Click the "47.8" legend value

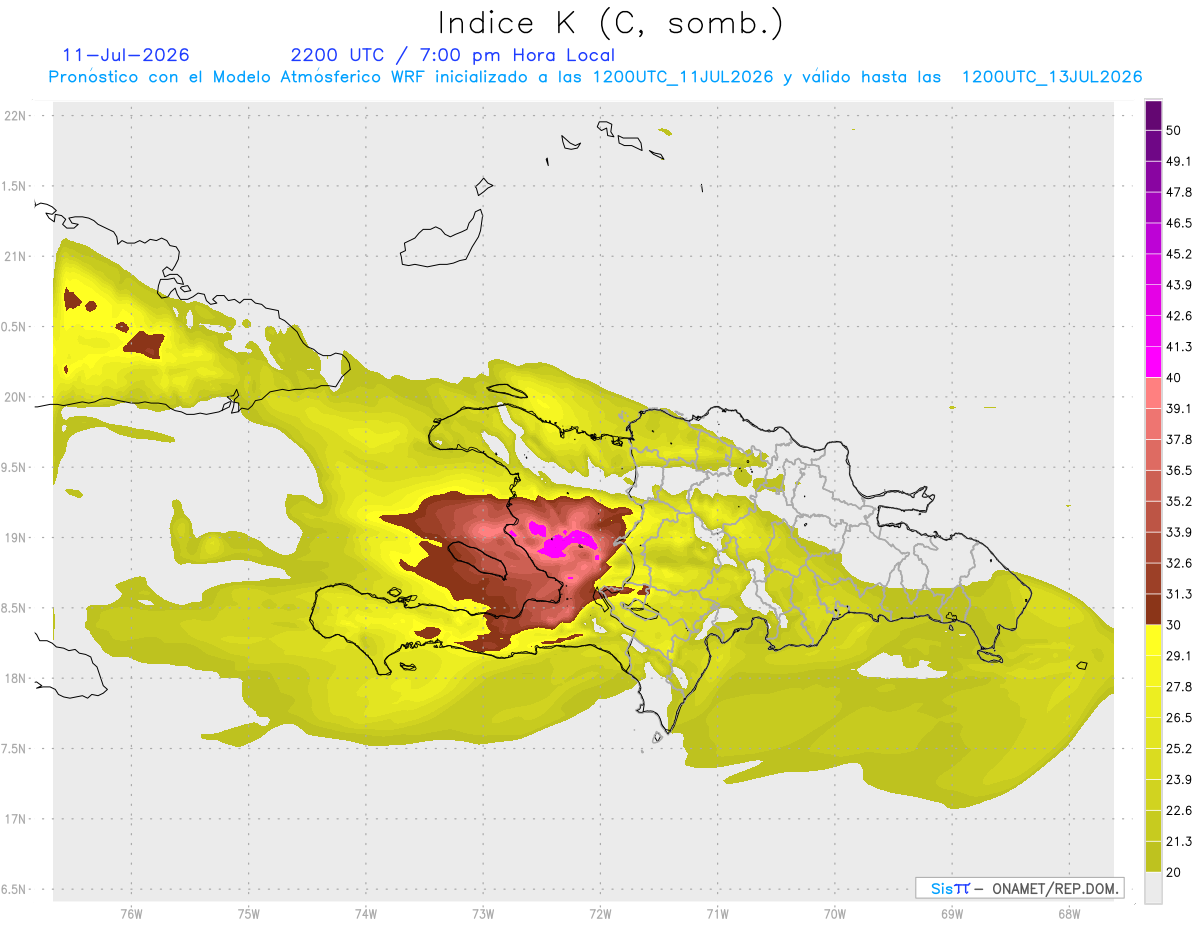click(1179, 192)
